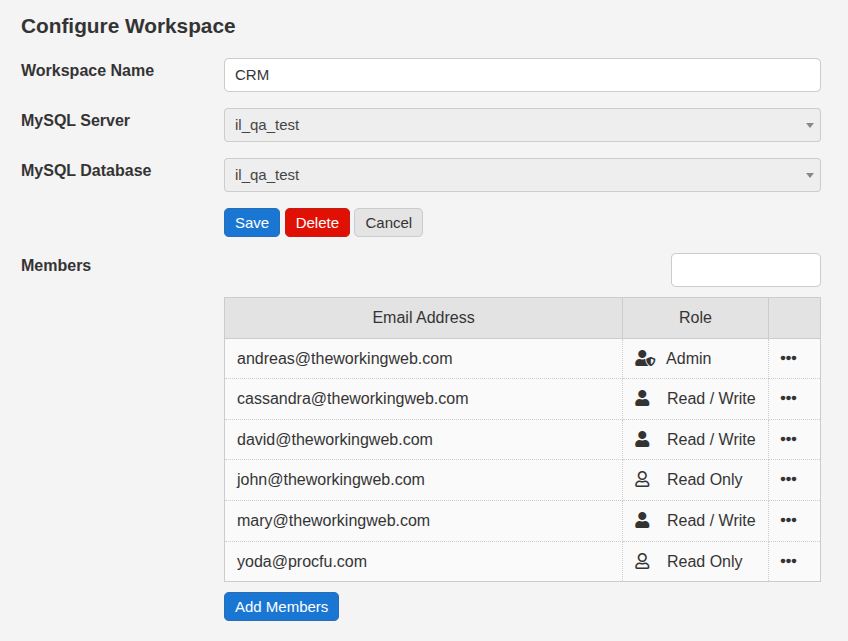Open the ellipsis menu for john@theworkingweb.com
The height and width of the screenshot is (641, 848).
[788, 479]
